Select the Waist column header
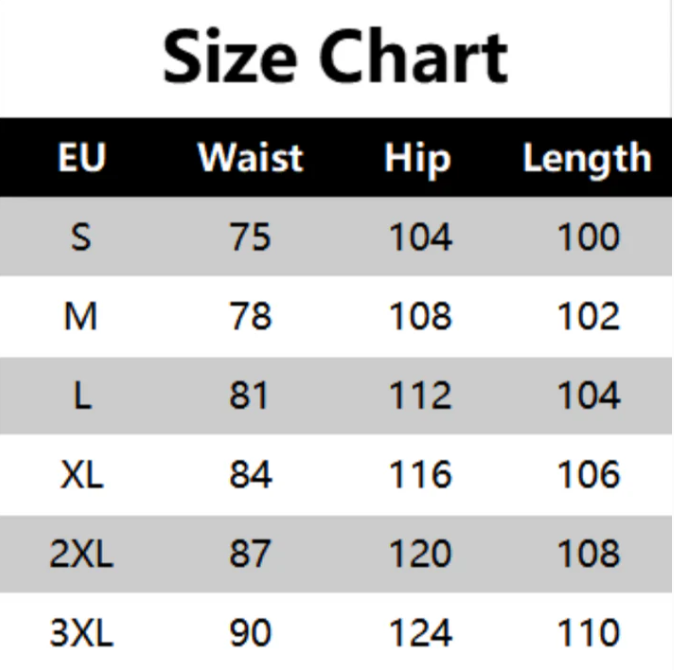The width and height of the screenshot is (674, 670). click(x=250, y=159)
